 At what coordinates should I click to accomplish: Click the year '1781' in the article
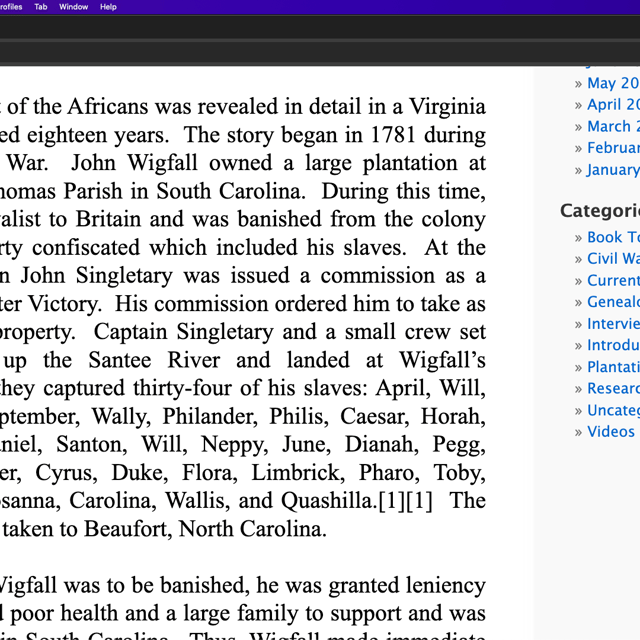(x=393, y=135)
